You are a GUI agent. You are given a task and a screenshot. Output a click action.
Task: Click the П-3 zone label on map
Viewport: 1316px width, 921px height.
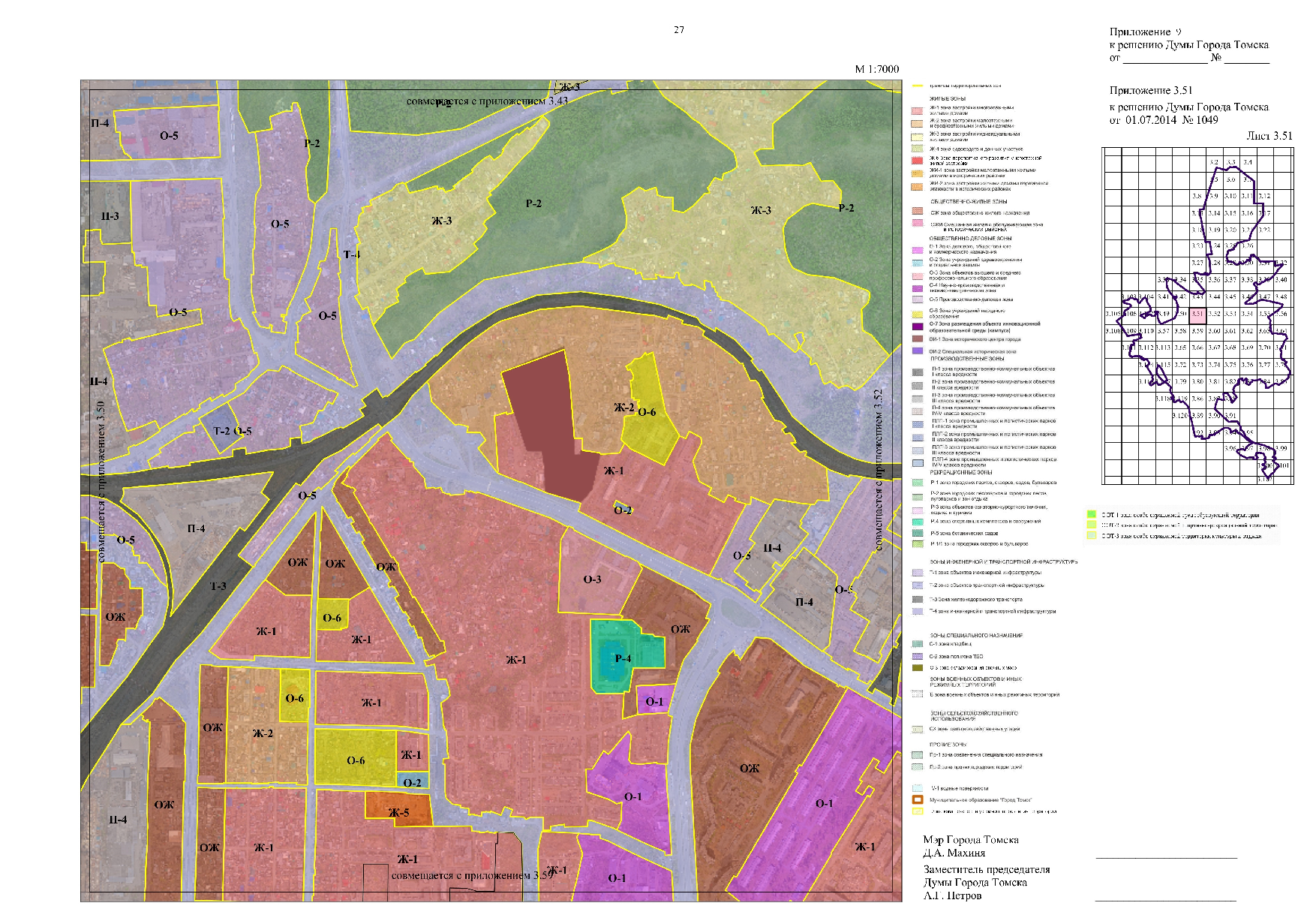click(110, 216)
